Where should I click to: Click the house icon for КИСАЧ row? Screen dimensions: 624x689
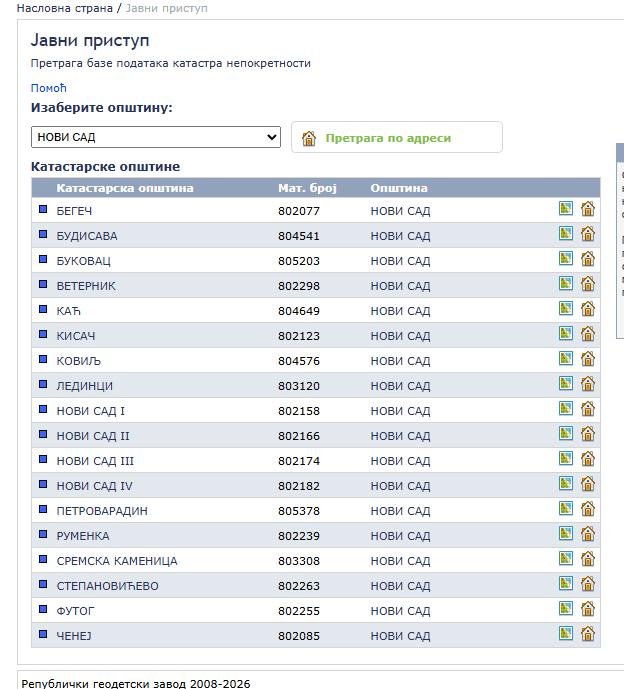click(588, 334)
